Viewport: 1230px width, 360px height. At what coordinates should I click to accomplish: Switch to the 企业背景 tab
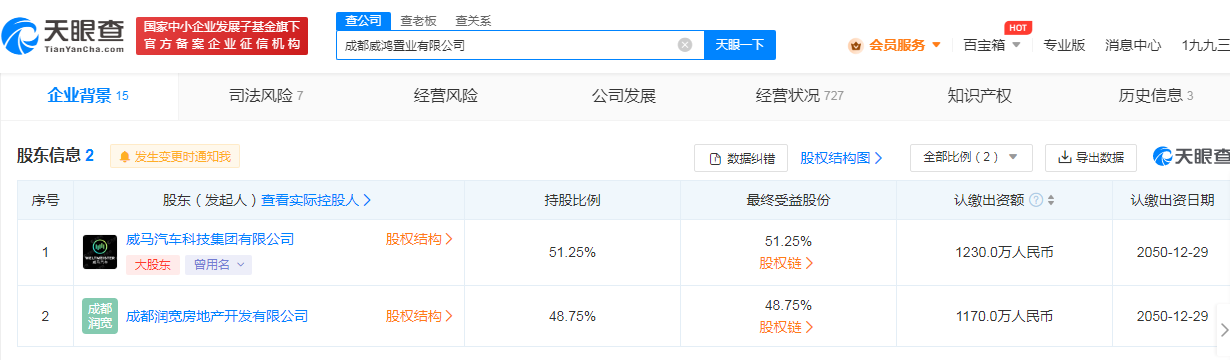point(88,96)
